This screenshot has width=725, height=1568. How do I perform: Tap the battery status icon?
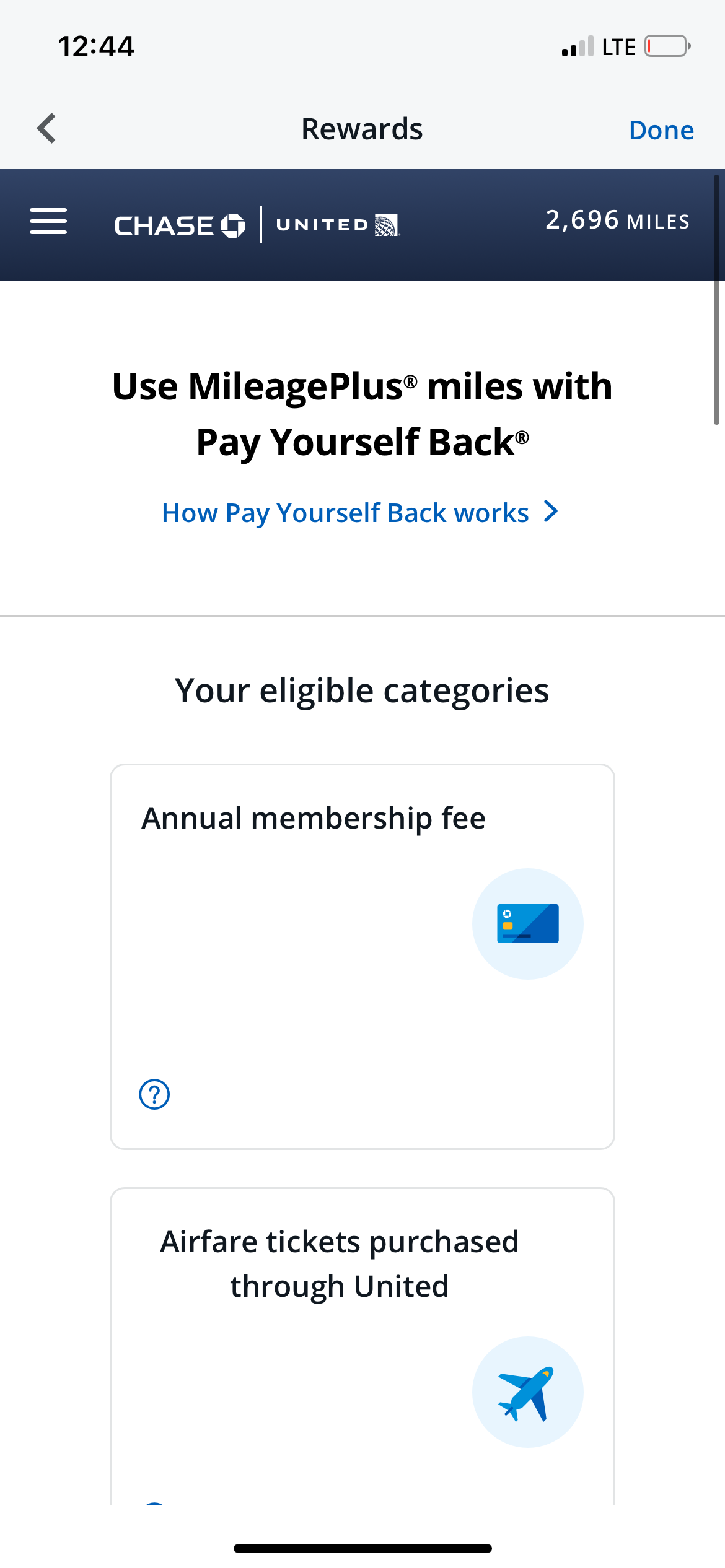pyautogui.click(x=667, y=46)
